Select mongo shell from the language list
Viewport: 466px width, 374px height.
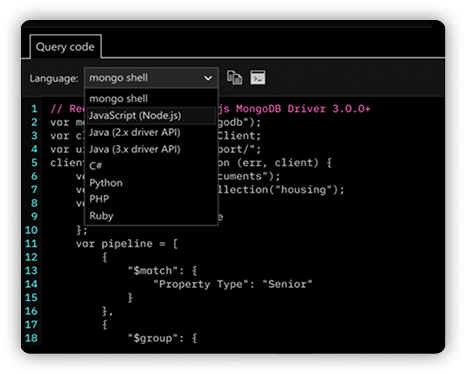click(151, 99)
